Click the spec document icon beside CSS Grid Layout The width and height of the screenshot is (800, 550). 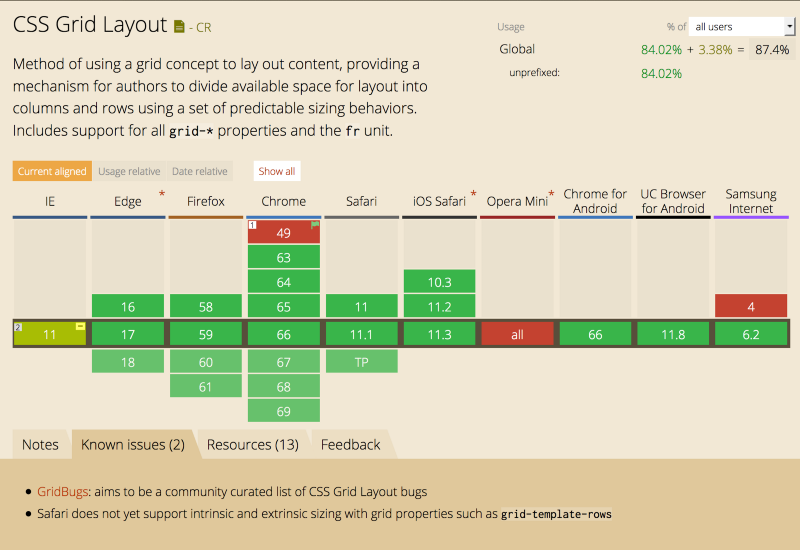(179, 27)
